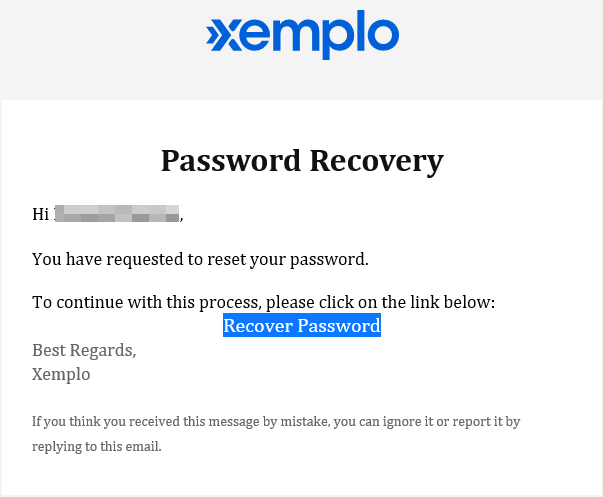Click the word mistake in the footer

pos(305,422)
